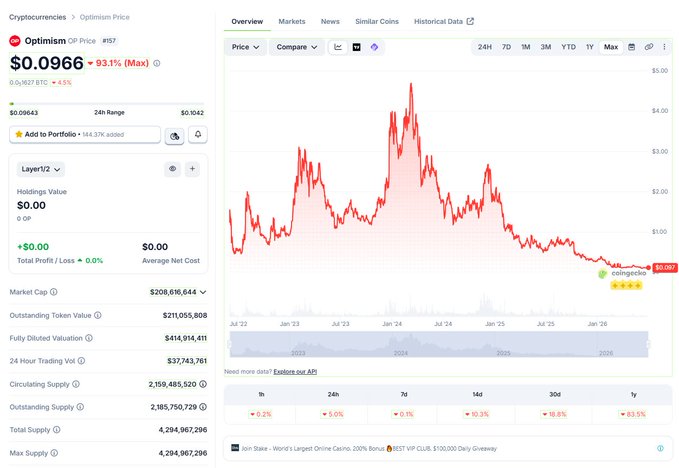
Task: Open the Compare dropdown
Action: [x=297, y=47]
